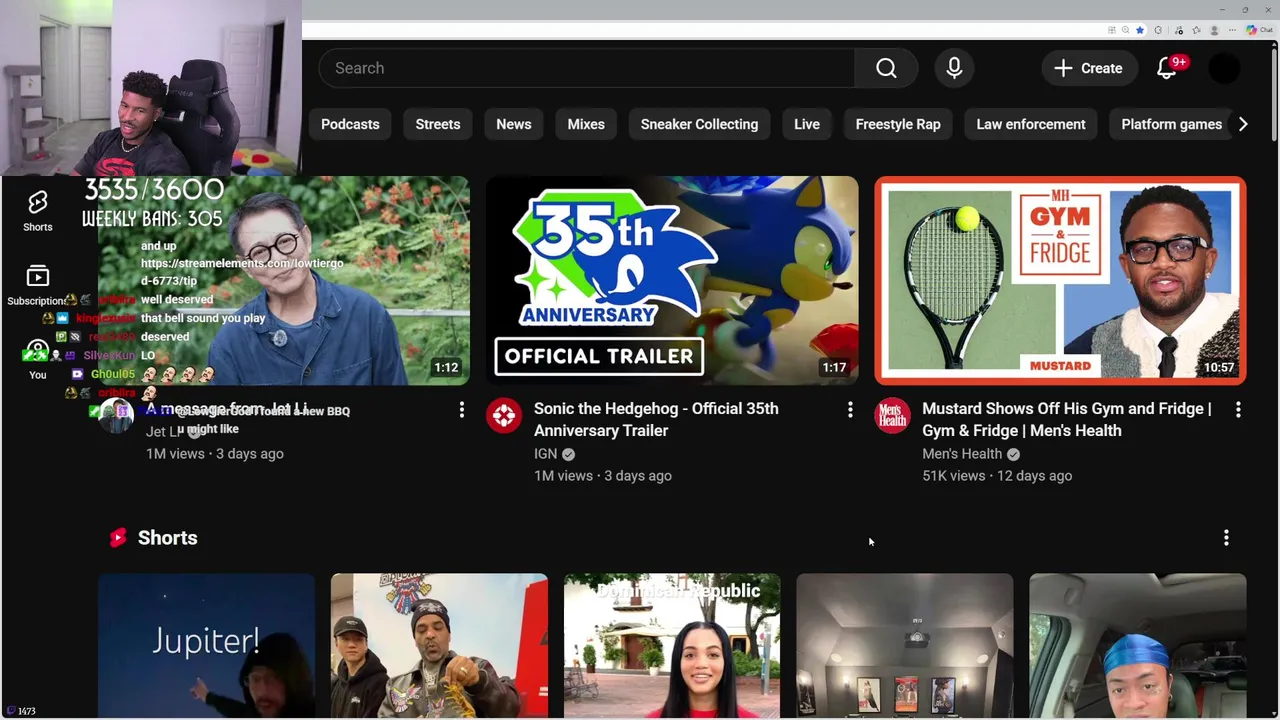The width and height of the screenshot is (1280, 720).
Task: Open the Sonic the Hedgehog trailer title
Action: (656, 419)
